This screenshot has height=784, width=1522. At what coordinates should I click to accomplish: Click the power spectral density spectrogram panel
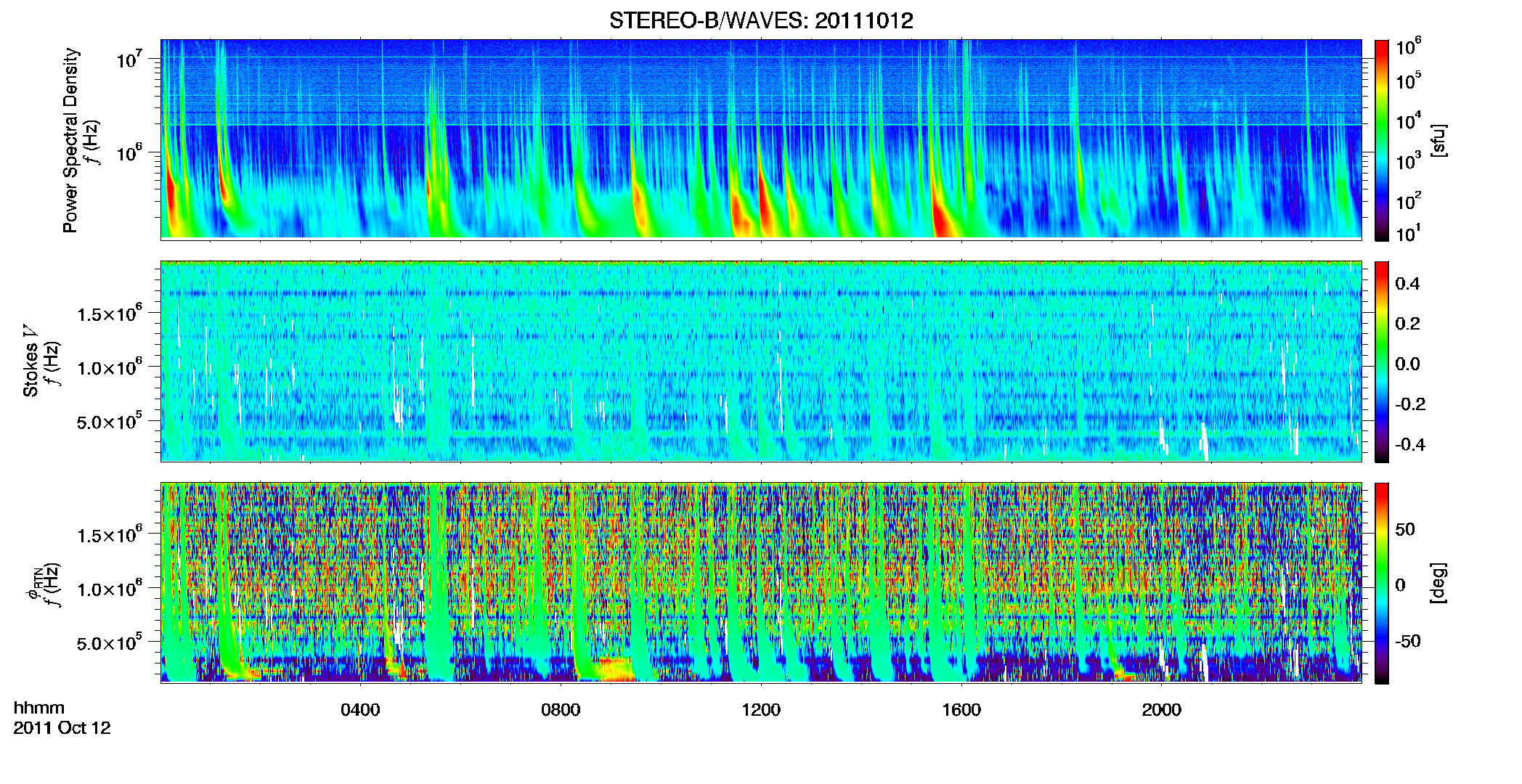click(761, 139)
